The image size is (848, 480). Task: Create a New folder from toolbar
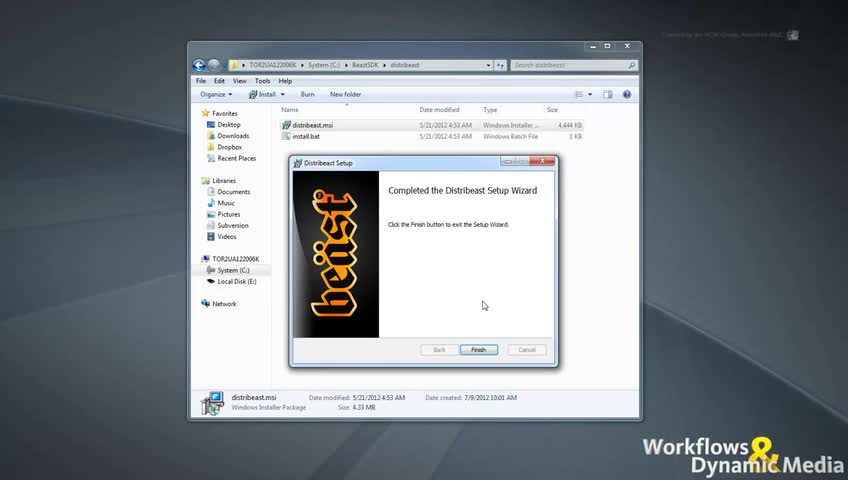pyautogui.click(x=345, y=95)
